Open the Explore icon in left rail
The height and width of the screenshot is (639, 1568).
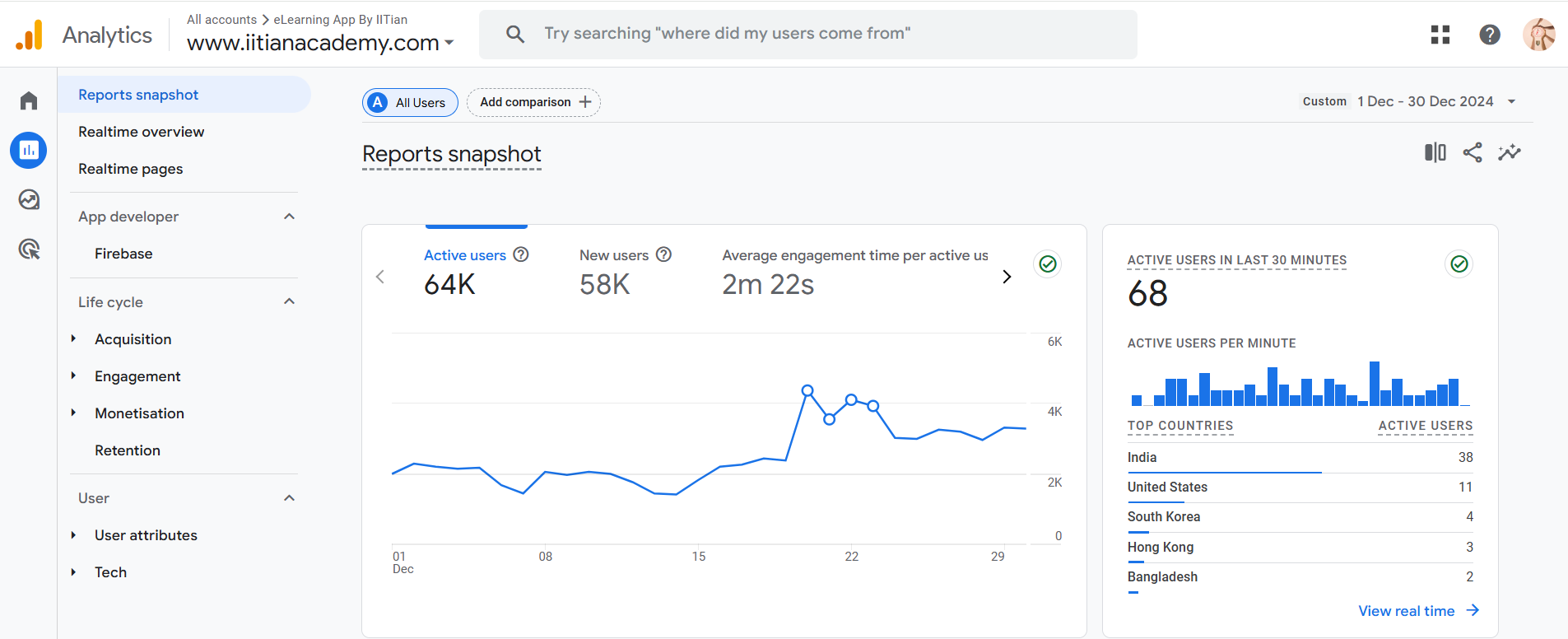[29, 199]
